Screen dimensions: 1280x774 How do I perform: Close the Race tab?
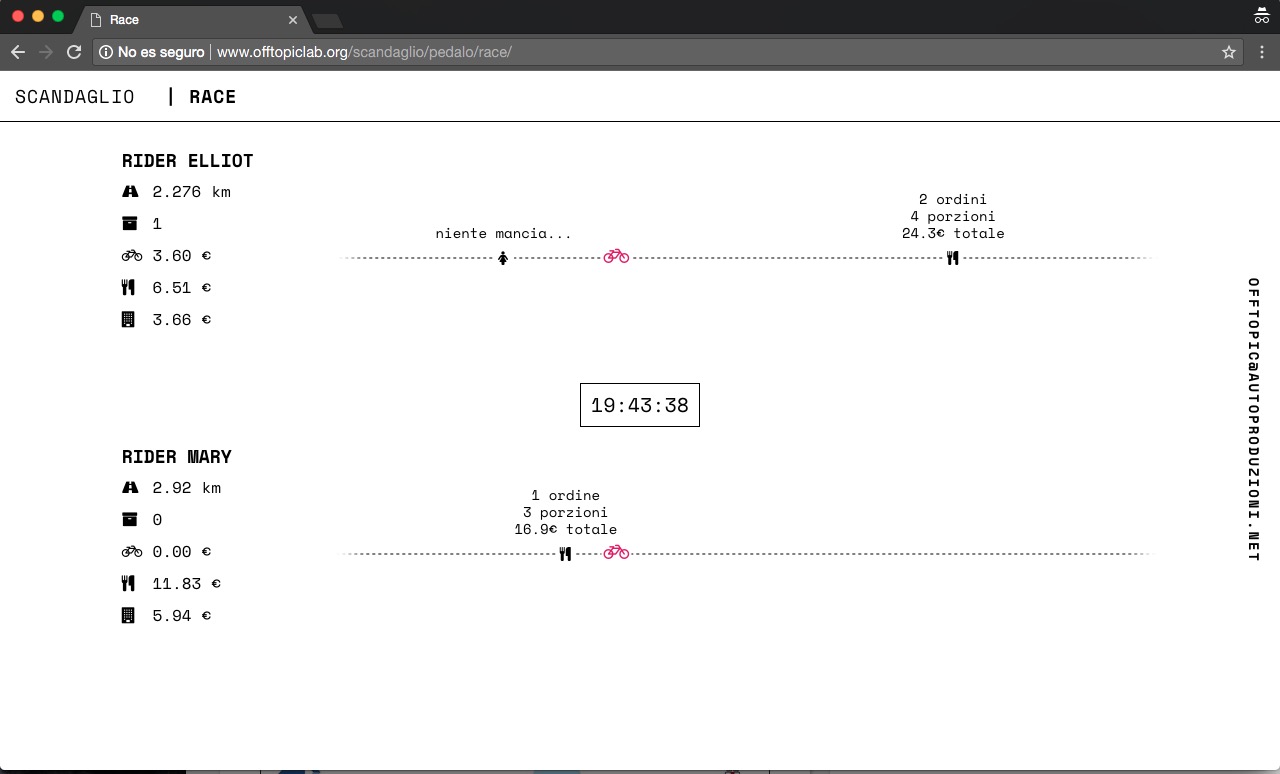pos(293,19)
